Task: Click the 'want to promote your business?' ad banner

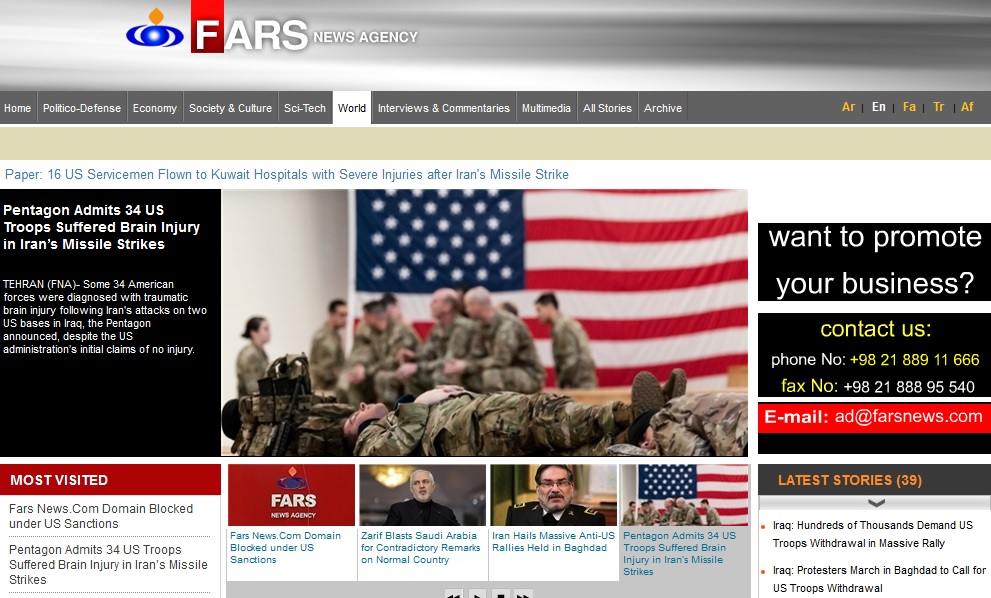Action: coord(875,260)
